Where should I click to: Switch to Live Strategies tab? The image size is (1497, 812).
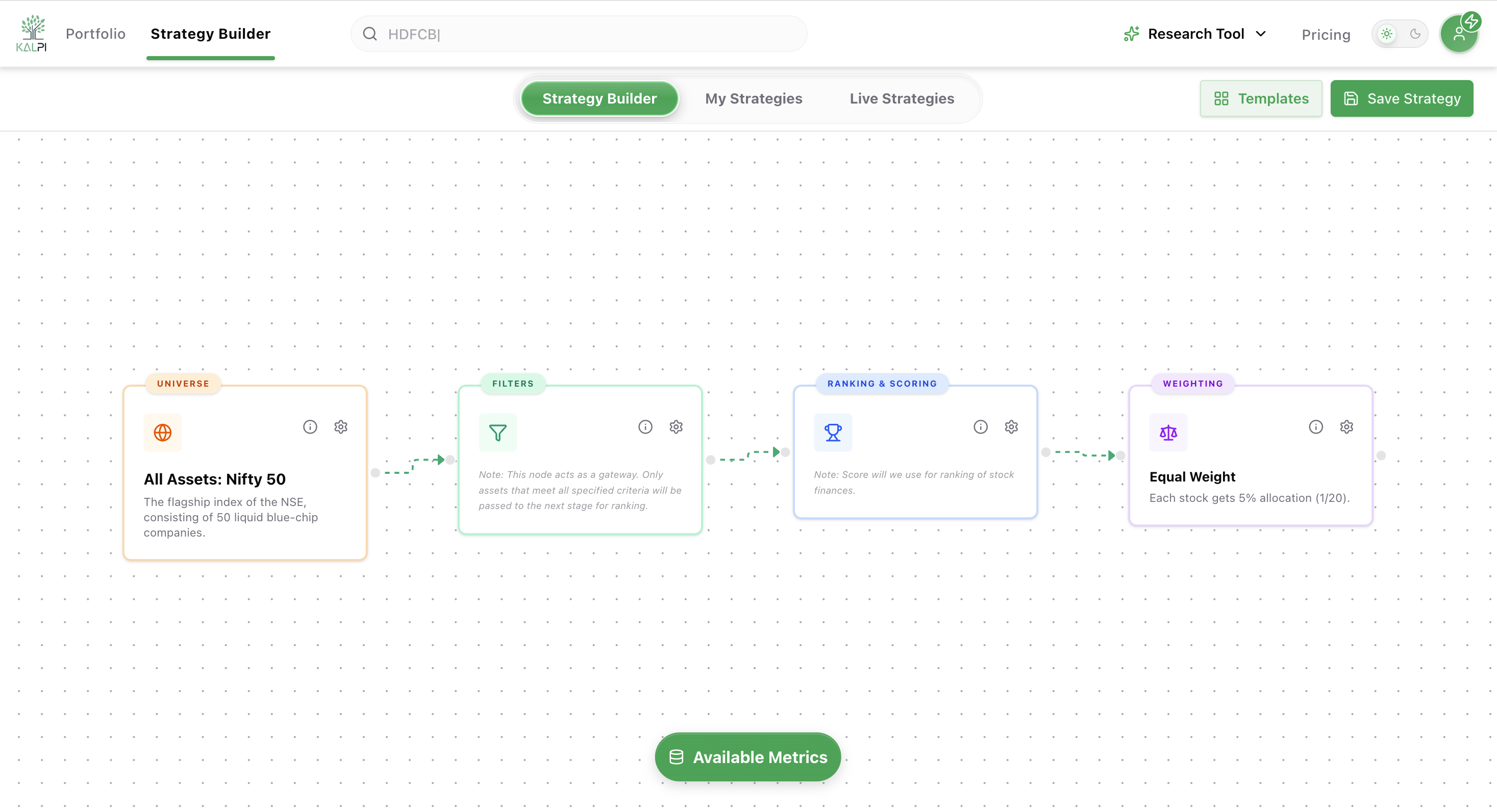(x=902, y=99)
